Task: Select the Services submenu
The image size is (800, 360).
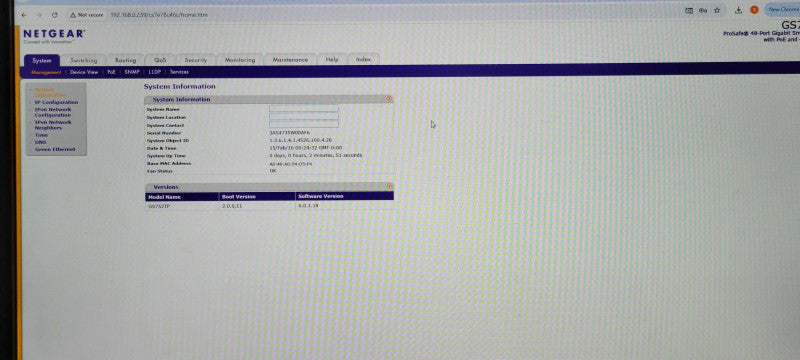Action: [179, 72]
